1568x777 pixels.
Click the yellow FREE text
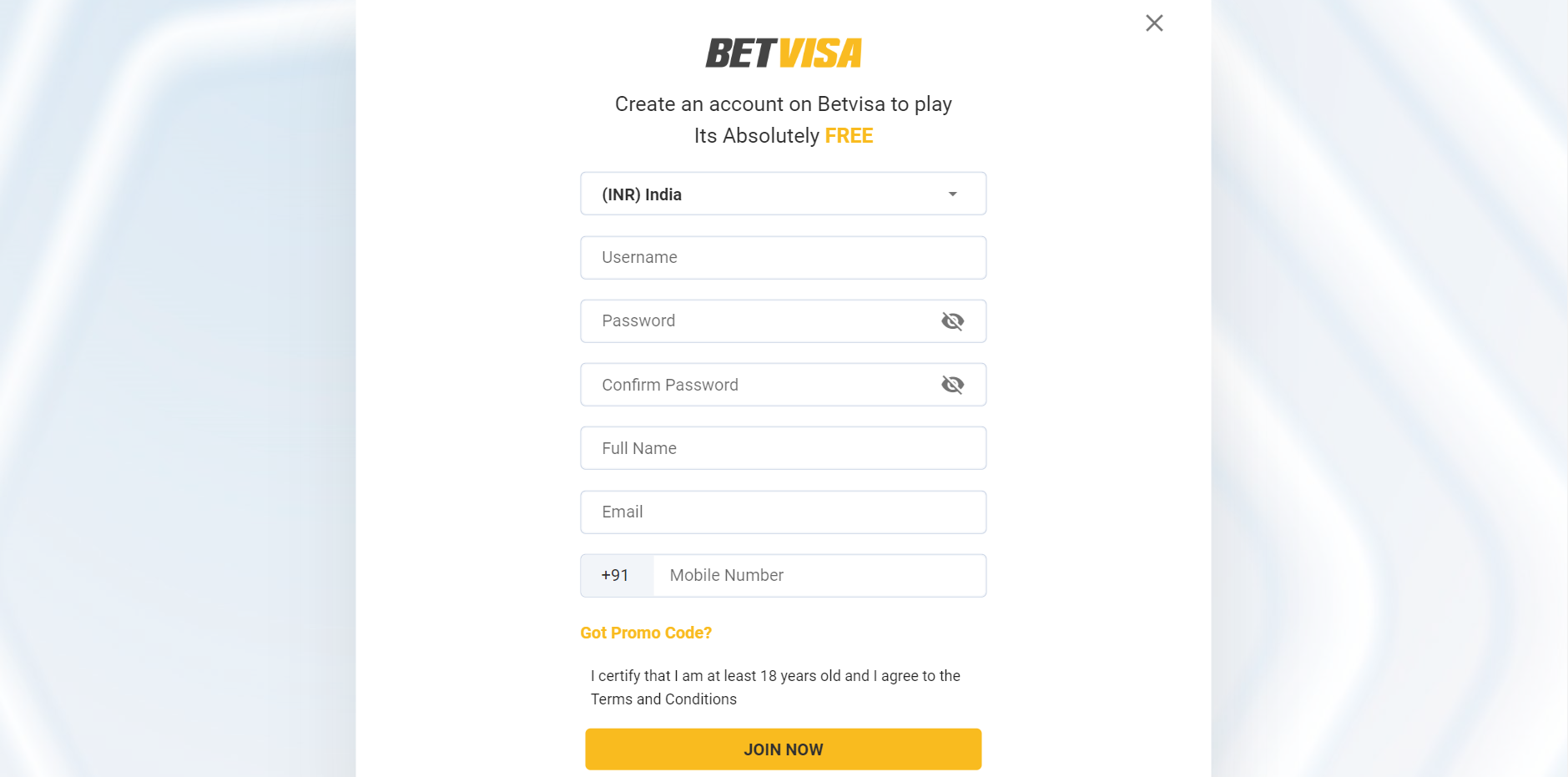pyautogui.click(x=849, y=136)
